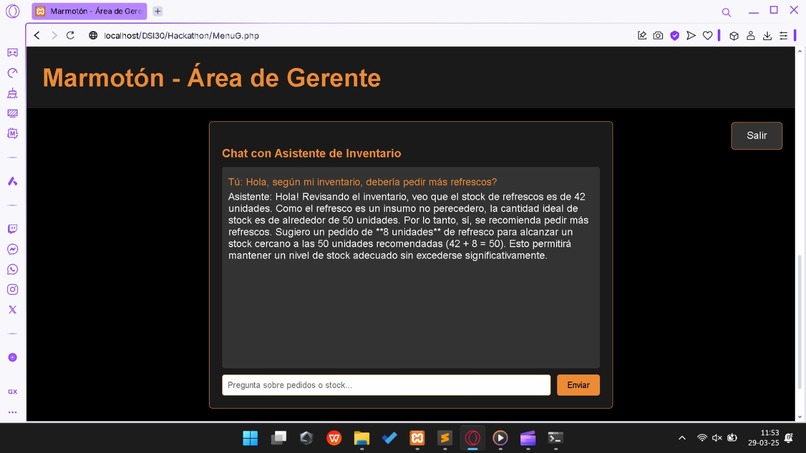
Task: Open the Opera menu logo
Action: [x=12, y=11]
